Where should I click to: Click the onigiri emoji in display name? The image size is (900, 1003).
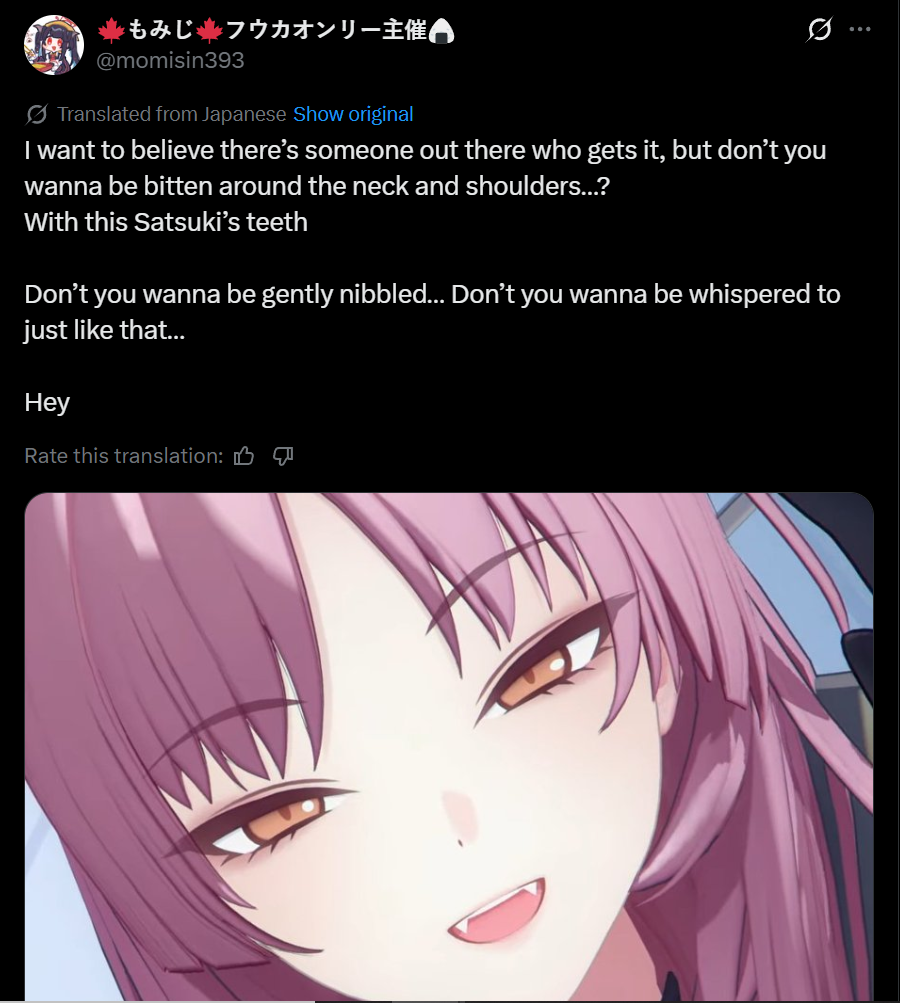441,31
